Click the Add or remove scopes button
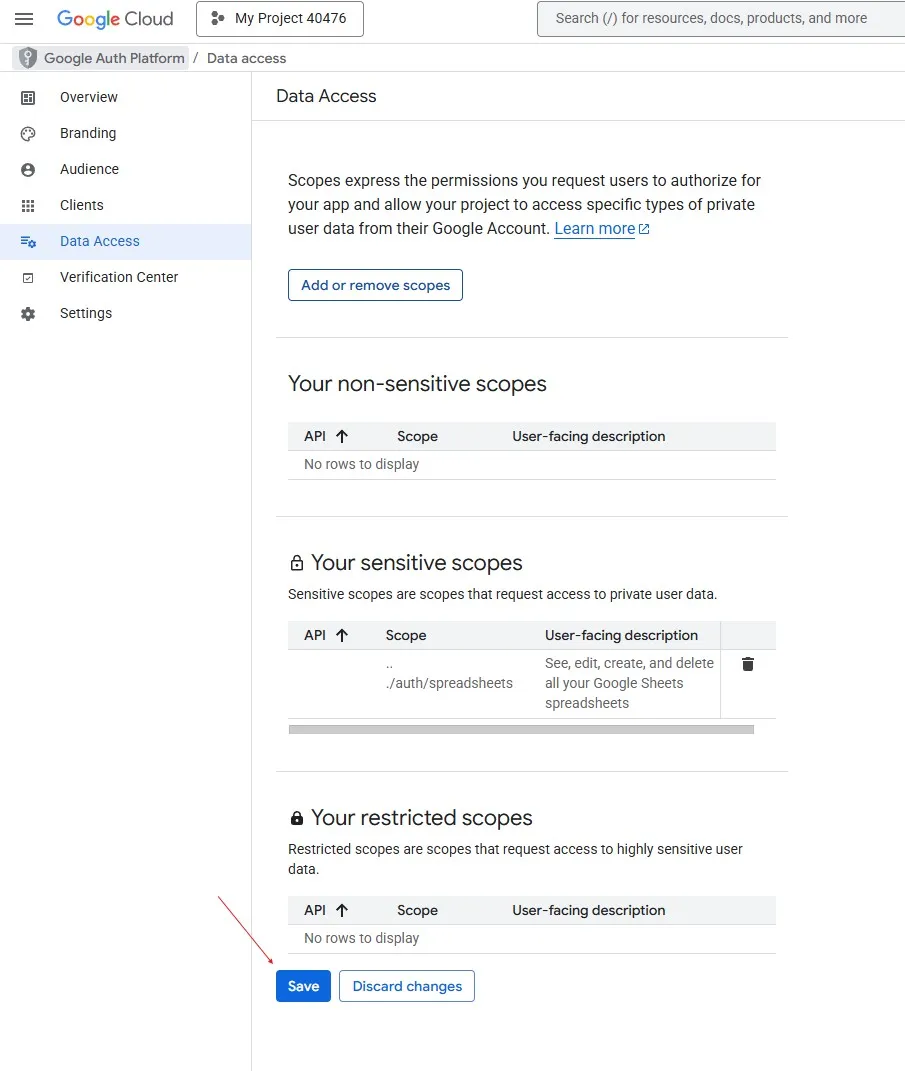The image size is (905, 1071). [x=375, y=285]
